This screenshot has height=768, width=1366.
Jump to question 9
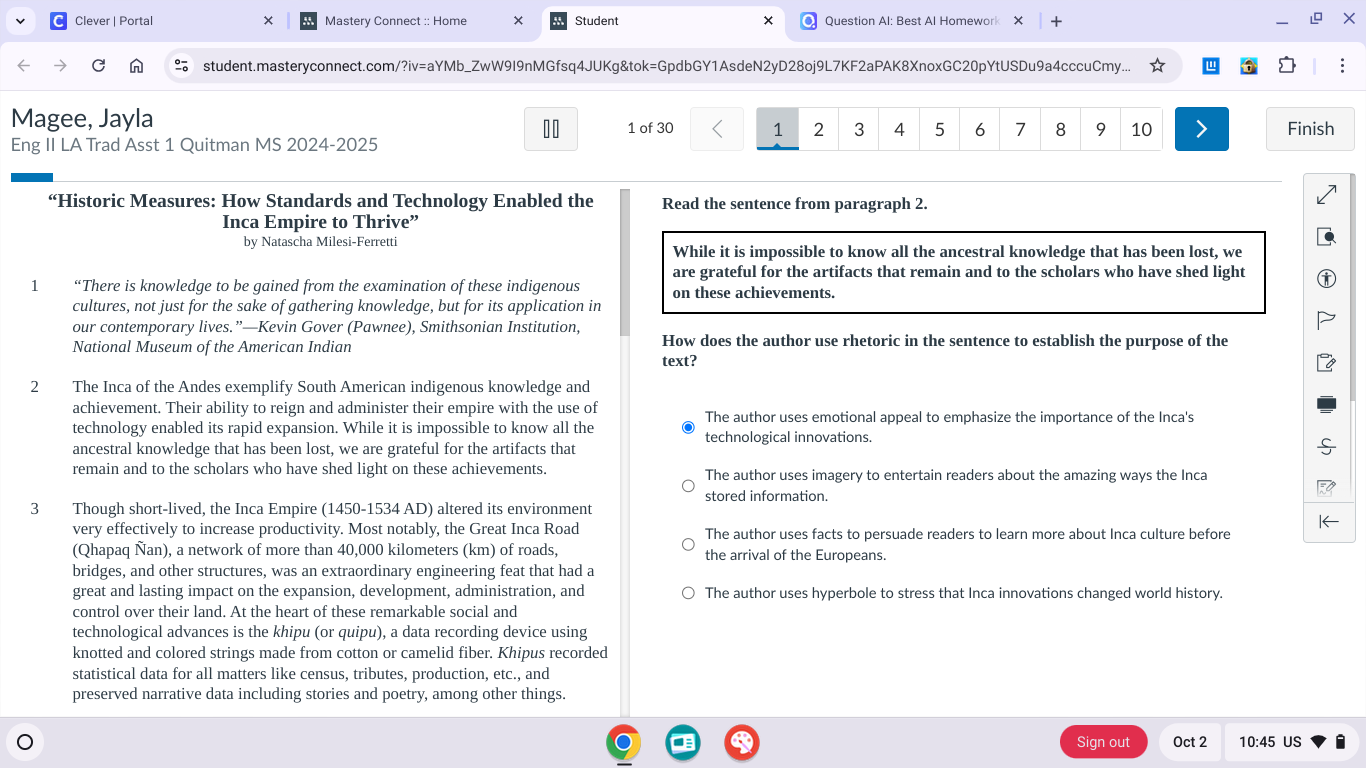(x=1100, y=129)
